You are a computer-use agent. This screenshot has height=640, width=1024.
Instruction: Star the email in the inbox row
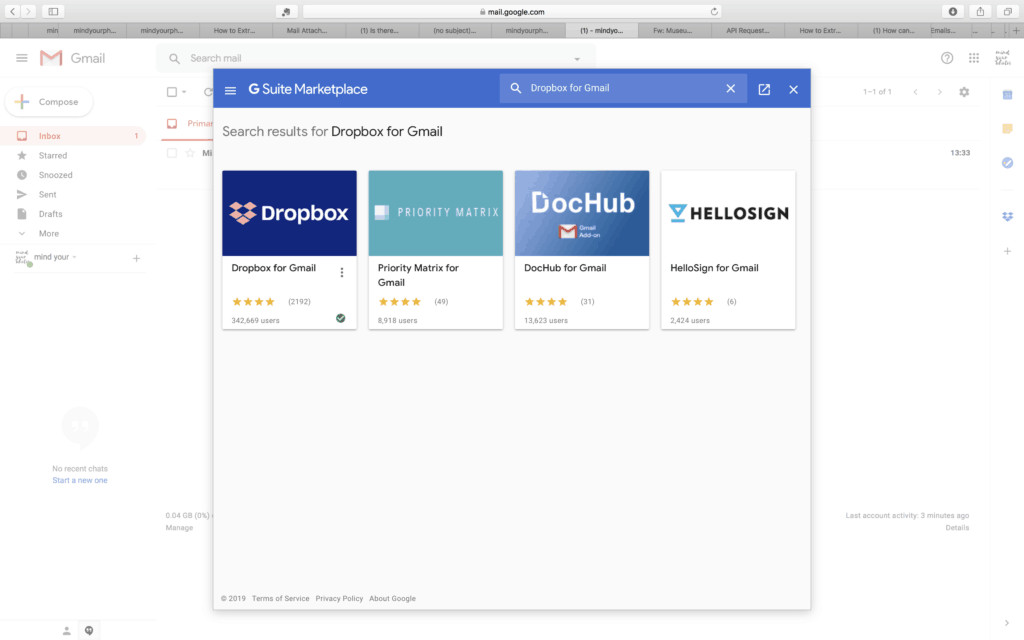[x=190, y=153]
